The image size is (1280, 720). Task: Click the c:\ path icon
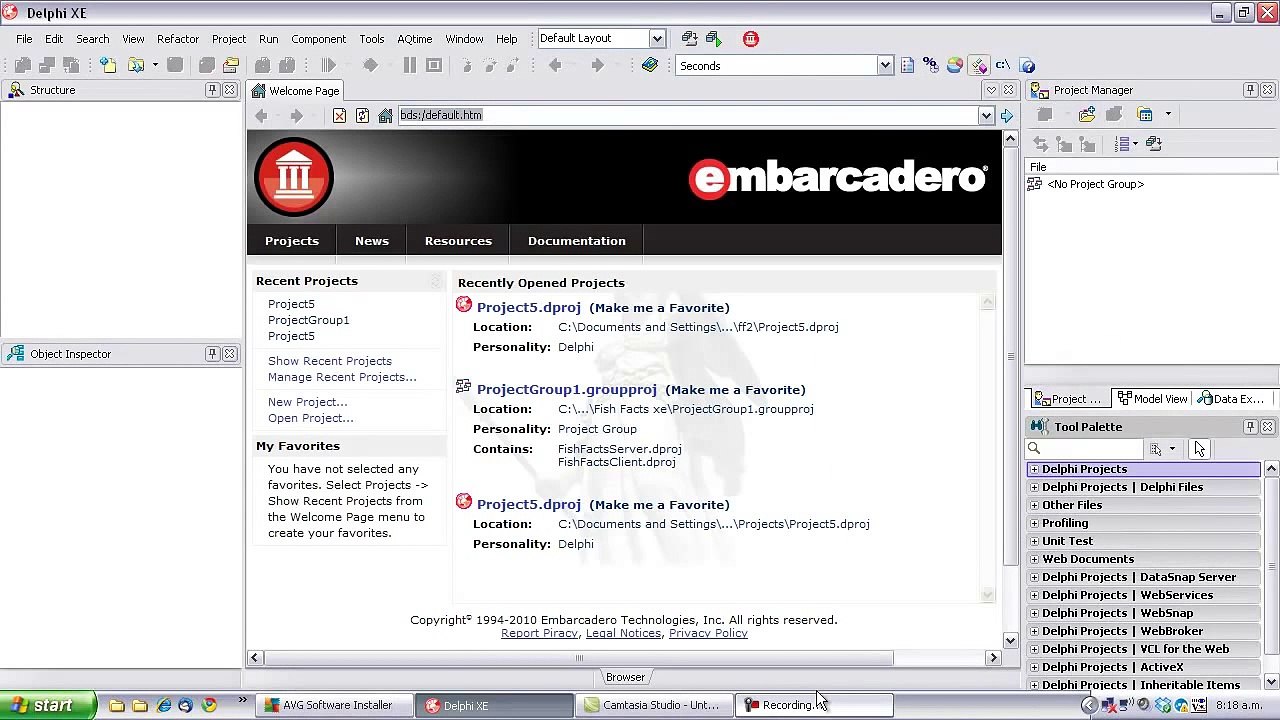tap(1003, 65)
